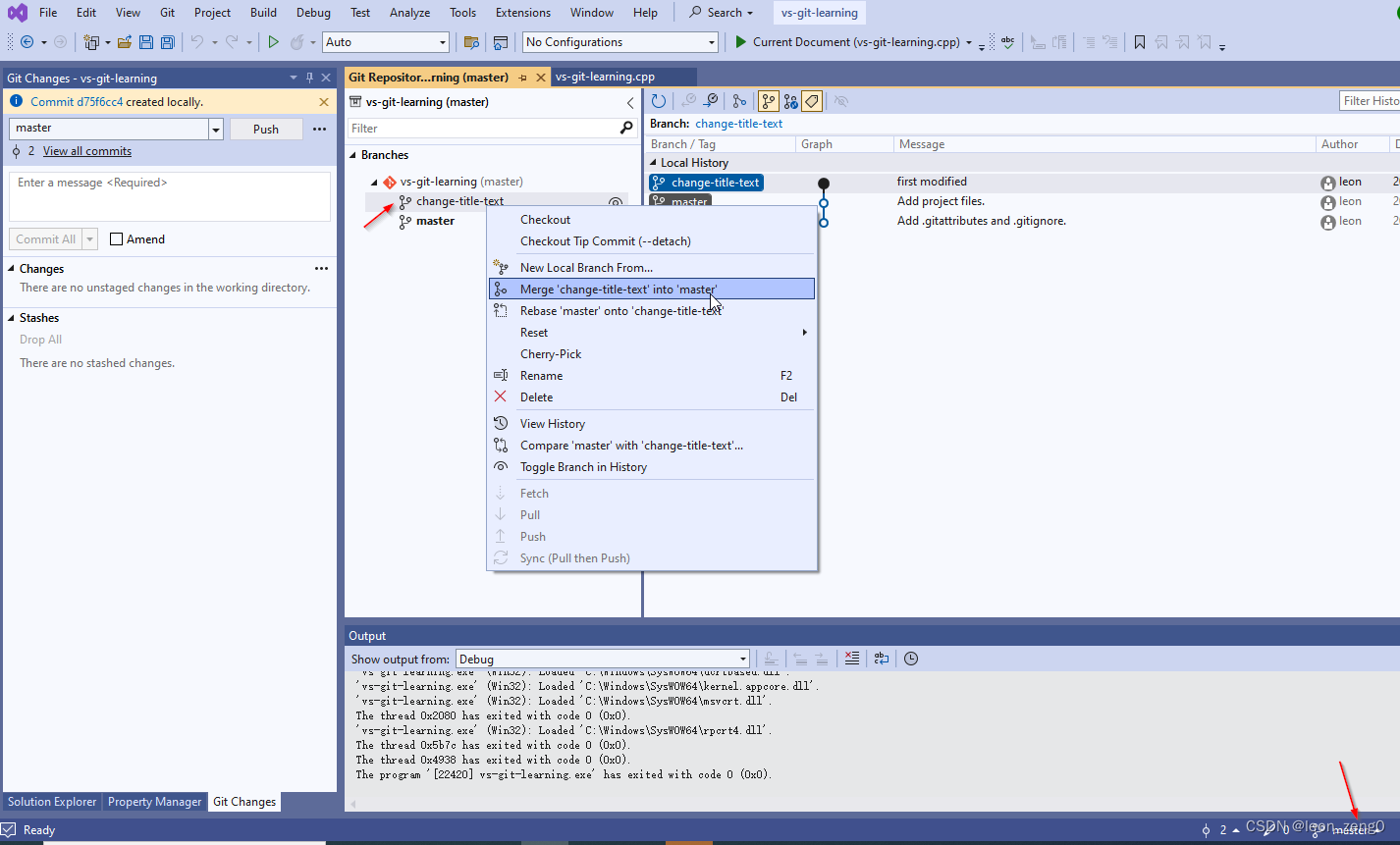1400x845 pixels.
Task: Collapse the vs-git-learning repository node
Action: [x=374, y=183]
